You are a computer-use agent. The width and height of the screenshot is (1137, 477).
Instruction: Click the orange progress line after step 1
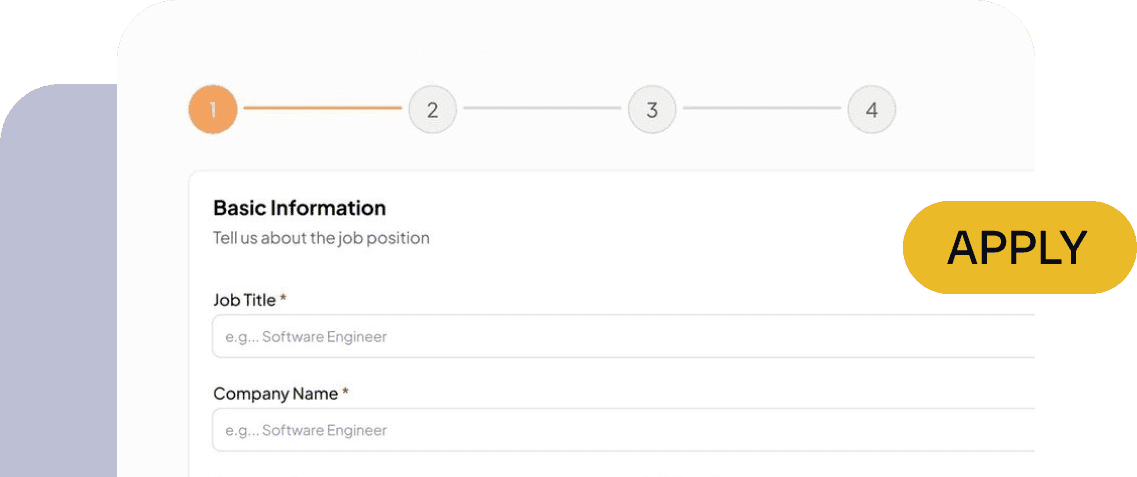pos(323,108)
